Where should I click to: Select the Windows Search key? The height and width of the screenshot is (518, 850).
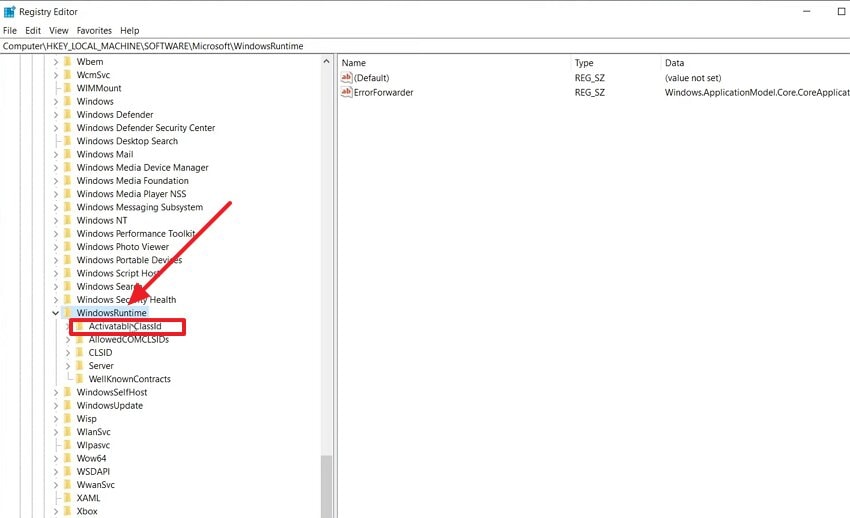click(109, 287)
